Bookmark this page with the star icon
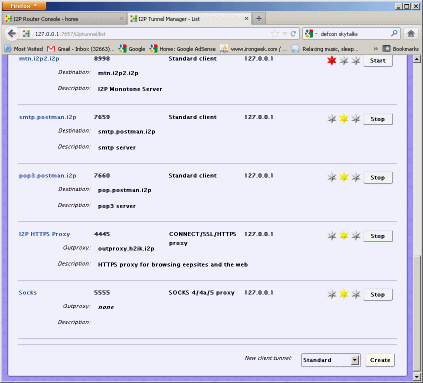423x383 pixels. tap(275, 34)
